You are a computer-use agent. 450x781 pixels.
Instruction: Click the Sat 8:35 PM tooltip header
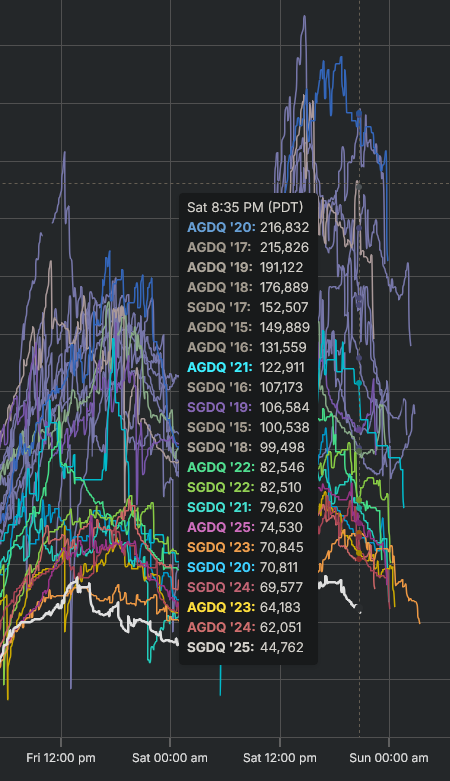[x=245, y=207]
